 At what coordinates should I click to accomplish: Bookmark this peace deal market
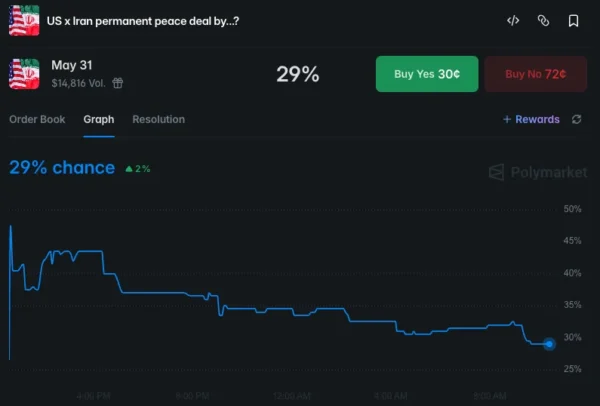tap(573, 20)
